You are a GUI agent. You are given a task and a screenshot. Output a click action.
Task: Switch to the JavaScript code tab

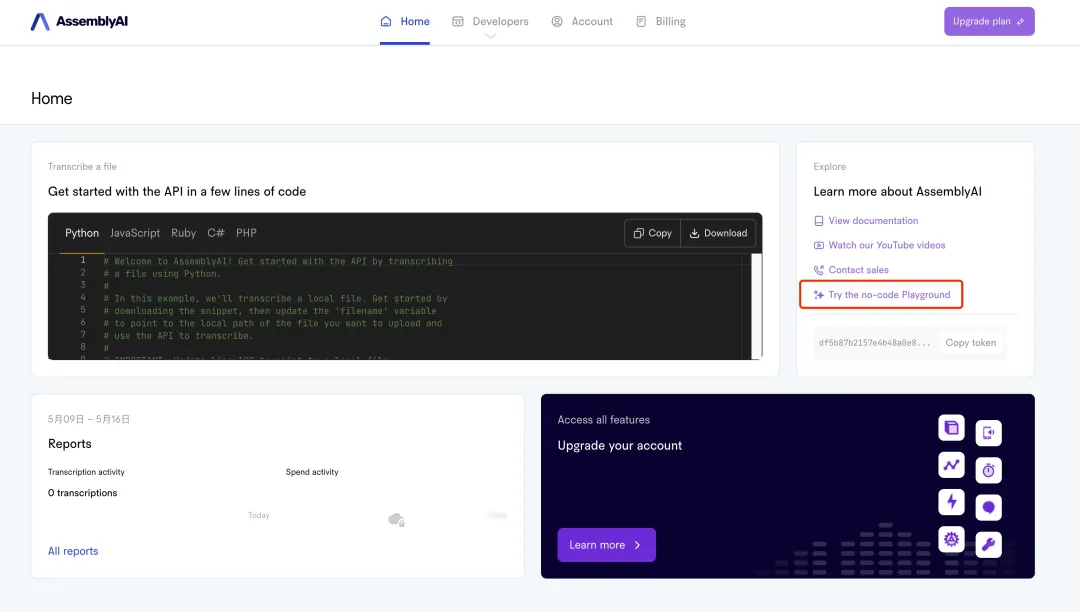pyautogui.click(x=135, y=233)
